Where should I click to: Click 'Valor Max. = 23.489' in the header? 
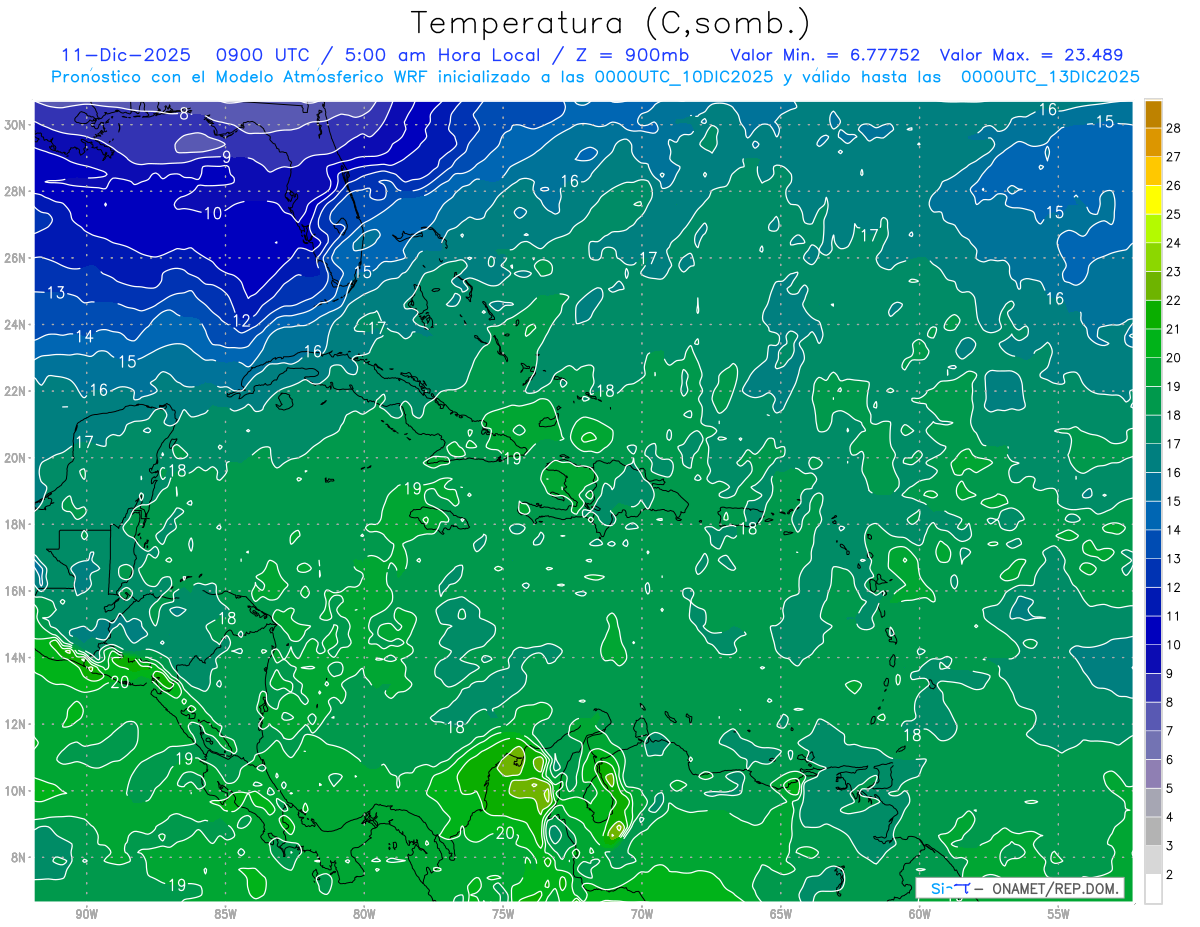[1032, 55]
